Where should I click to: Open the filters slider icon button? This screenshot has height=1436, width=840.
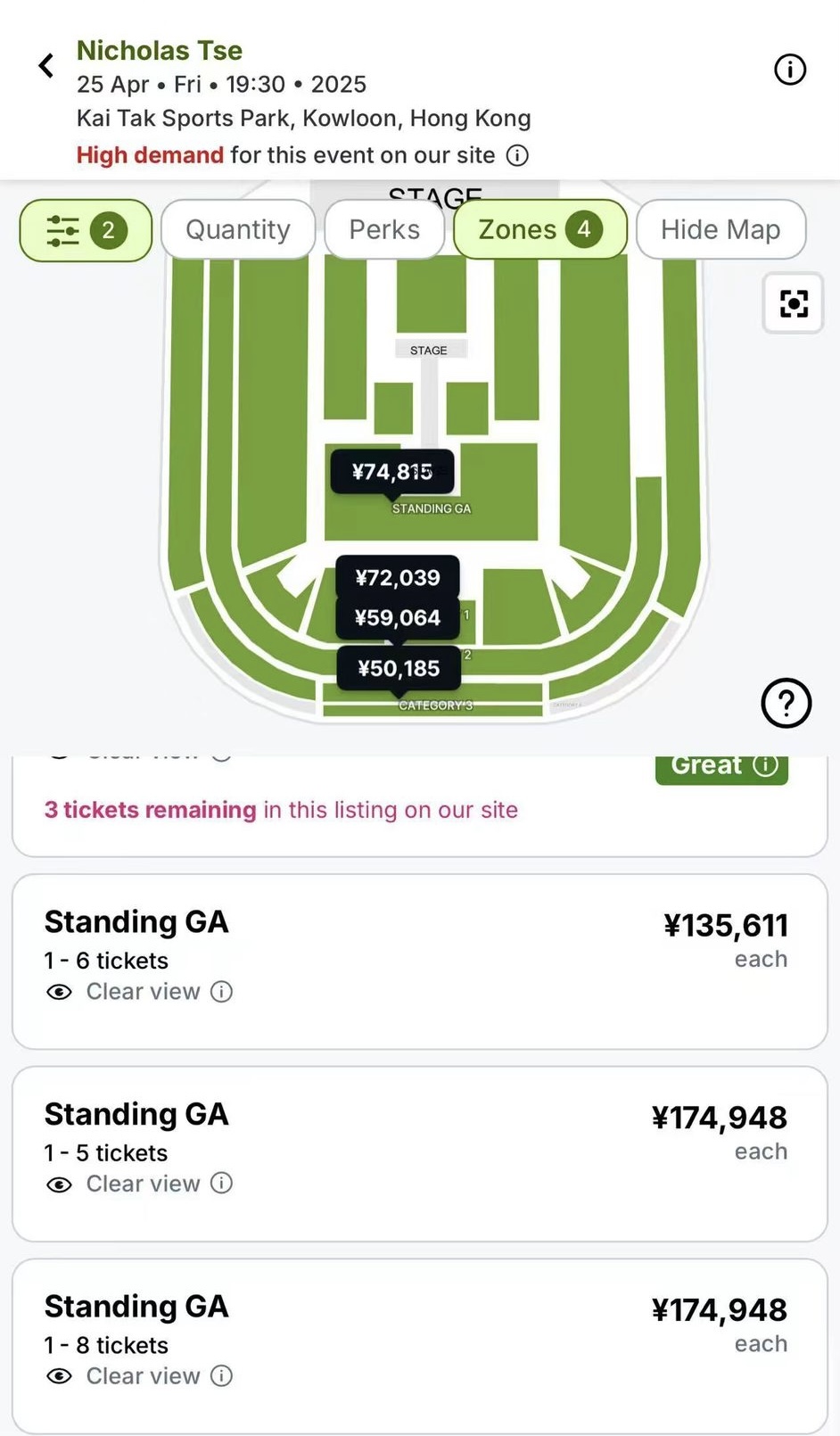[86, 231]
